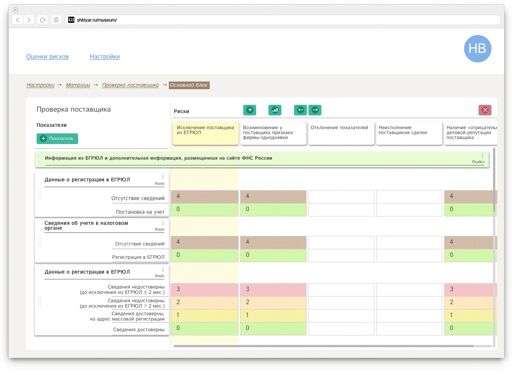This screenshot has width=512, height=375.
Task: Open the HB user avatar
Action: click(477, 49)
